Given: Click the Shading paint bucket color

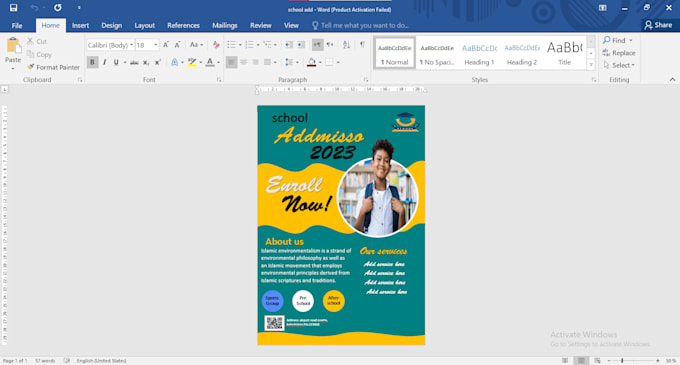Looking at the screenshot, I should [311, 62].
